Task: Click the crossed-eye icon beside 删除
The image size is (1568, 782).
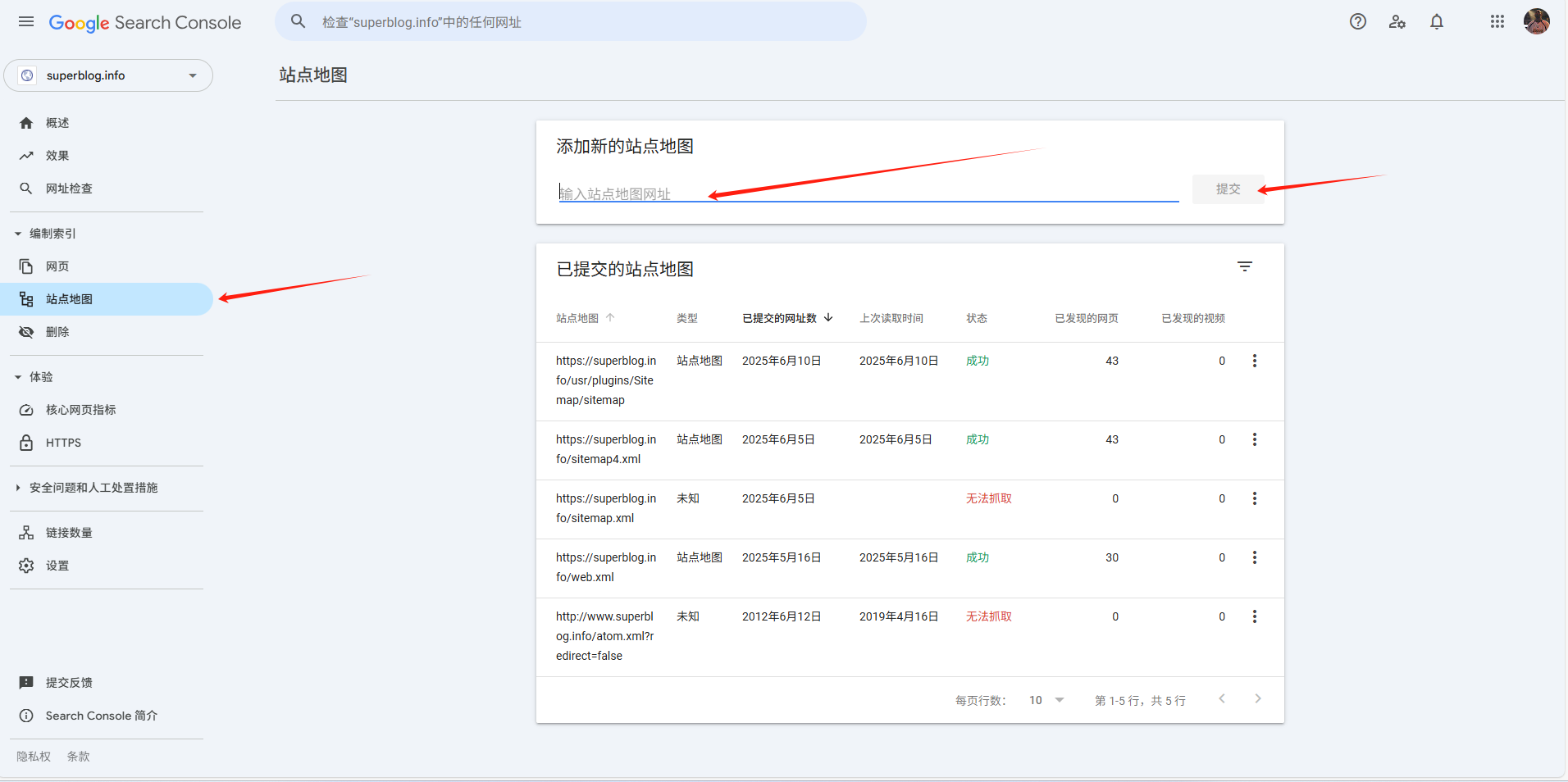Action: [26, 332]
